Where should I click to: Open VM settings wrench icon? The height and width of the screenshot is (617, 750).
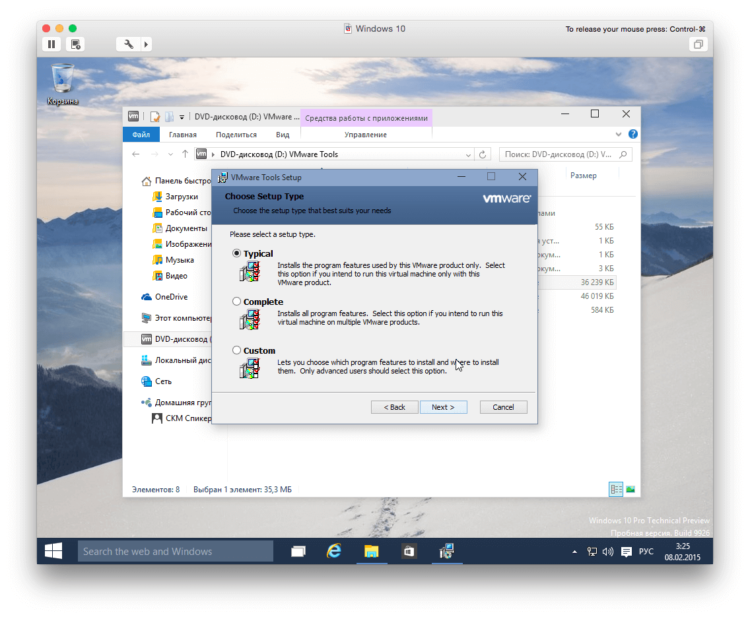pos(129,44)
